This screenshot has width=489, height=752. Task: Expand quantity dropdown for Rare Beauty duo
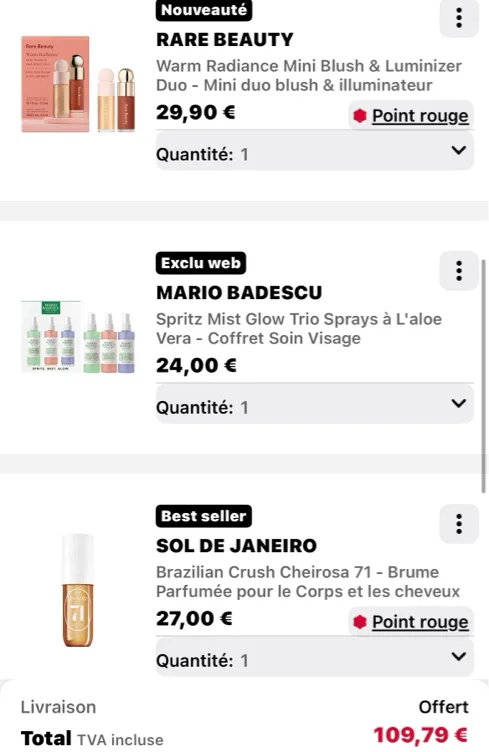point(314,151)
